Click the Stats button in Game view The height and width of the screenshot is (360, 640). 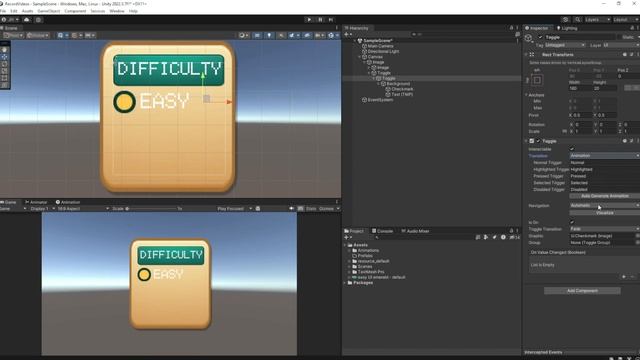311,209
